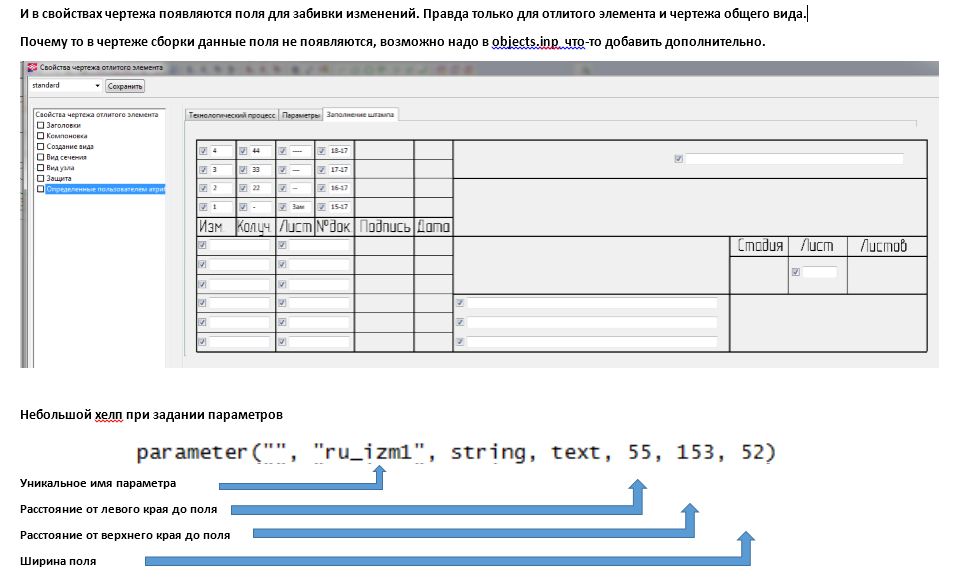970x583 pixels.
Task: Click the field containing 16-17
Action: pos(340,188)
